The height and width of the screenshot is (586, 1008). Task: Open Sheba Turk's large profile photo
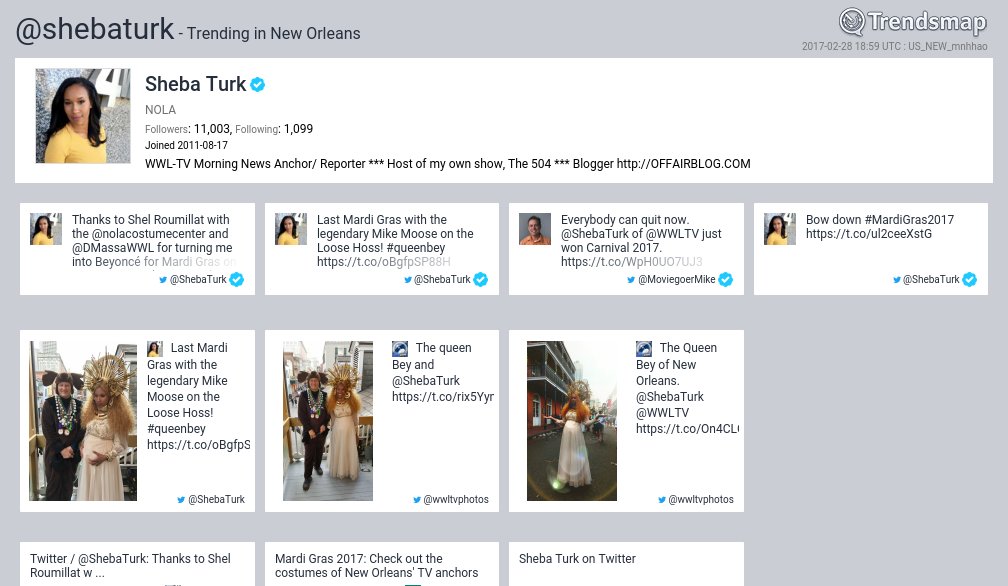[83, 116]
